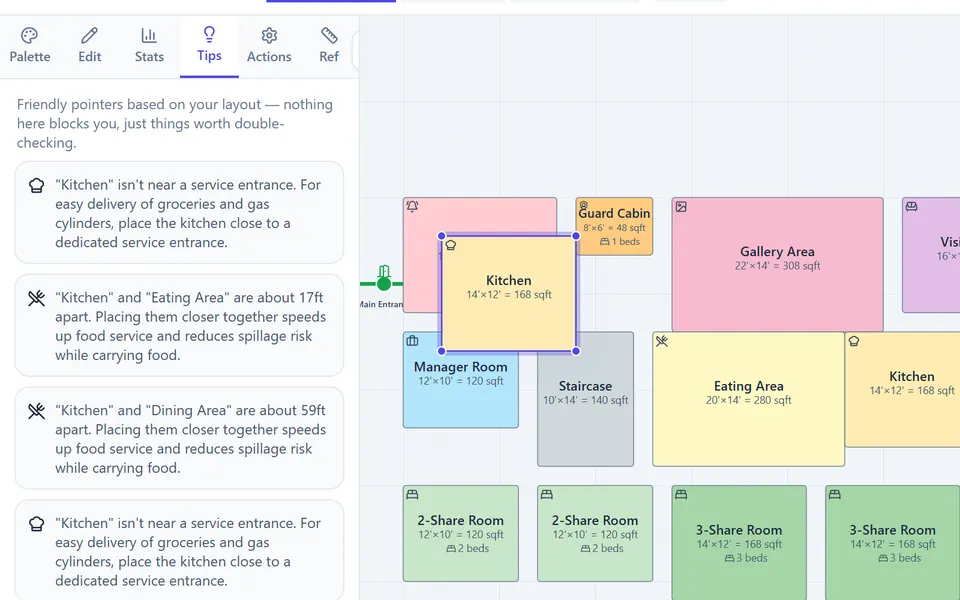Click the utensils icon on the 59ft Dining Area tip
960x600 pixels.
37,411
